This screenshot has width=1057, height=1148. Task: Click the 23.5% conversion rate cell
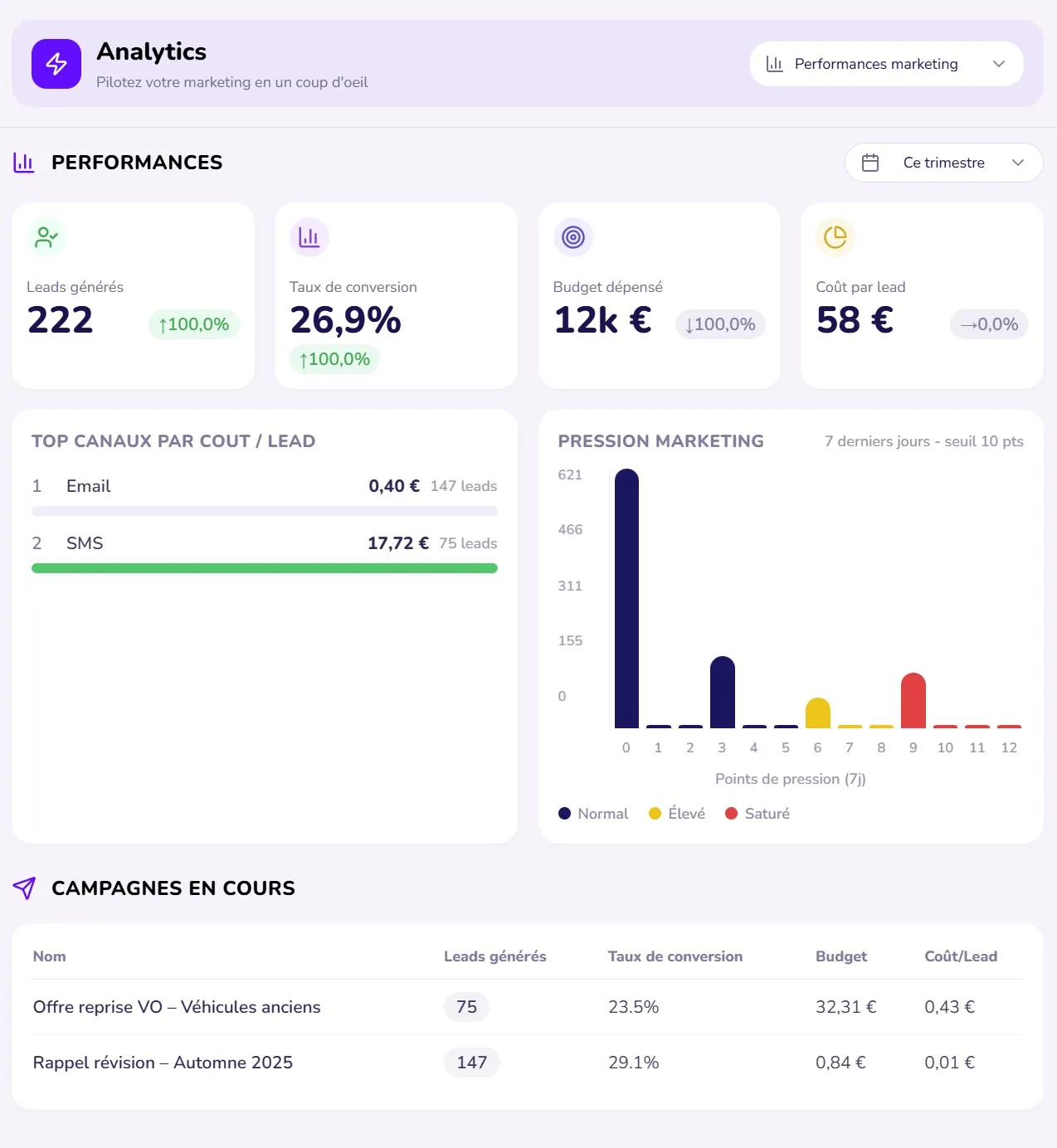[634, 1007]
